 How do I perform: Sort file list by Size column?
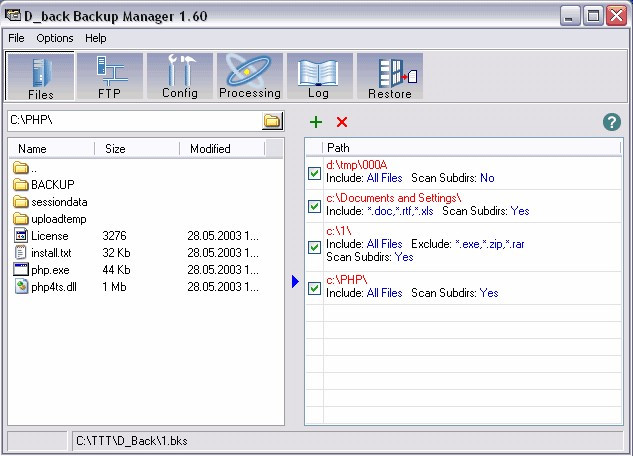pos(137,149)
